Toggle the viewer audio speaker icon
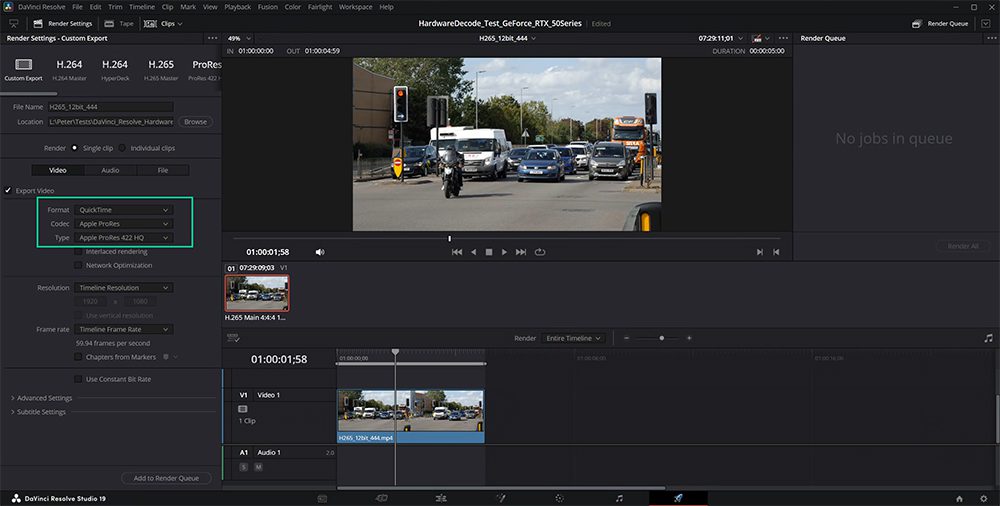The height and width of the screenshot is (506, 1000). [320, 252]
